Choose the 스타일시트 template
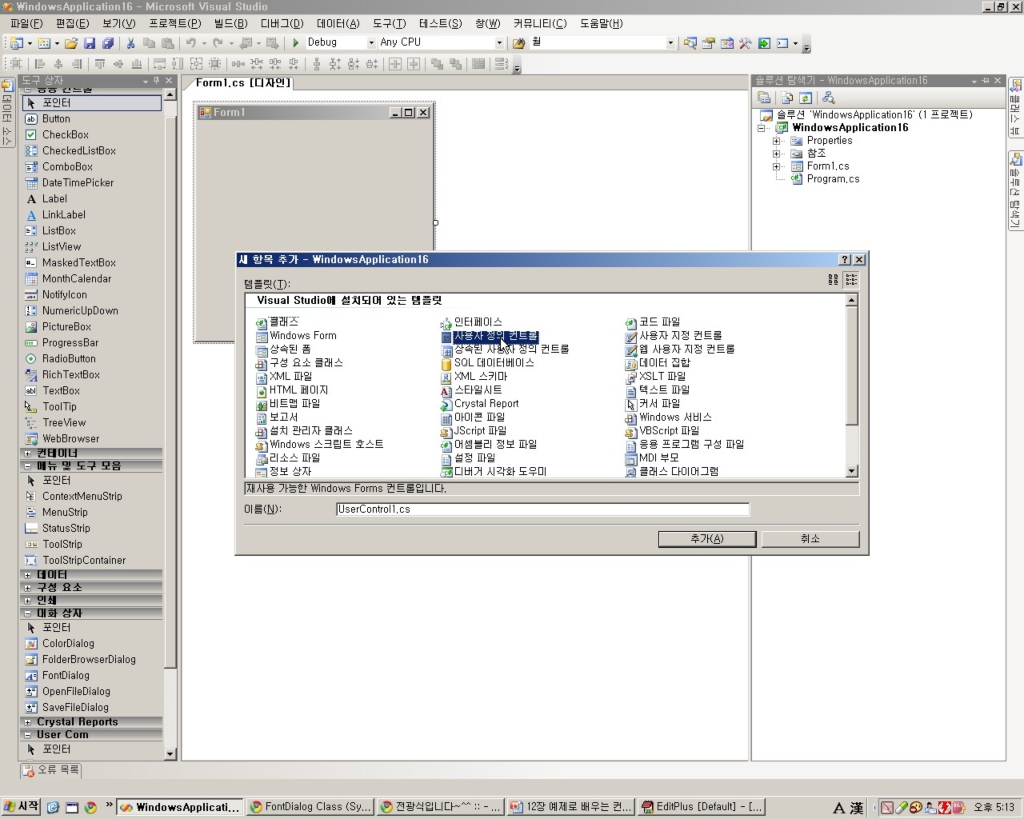This screenshot has width=1024, height=819. [x=478, y=390]
